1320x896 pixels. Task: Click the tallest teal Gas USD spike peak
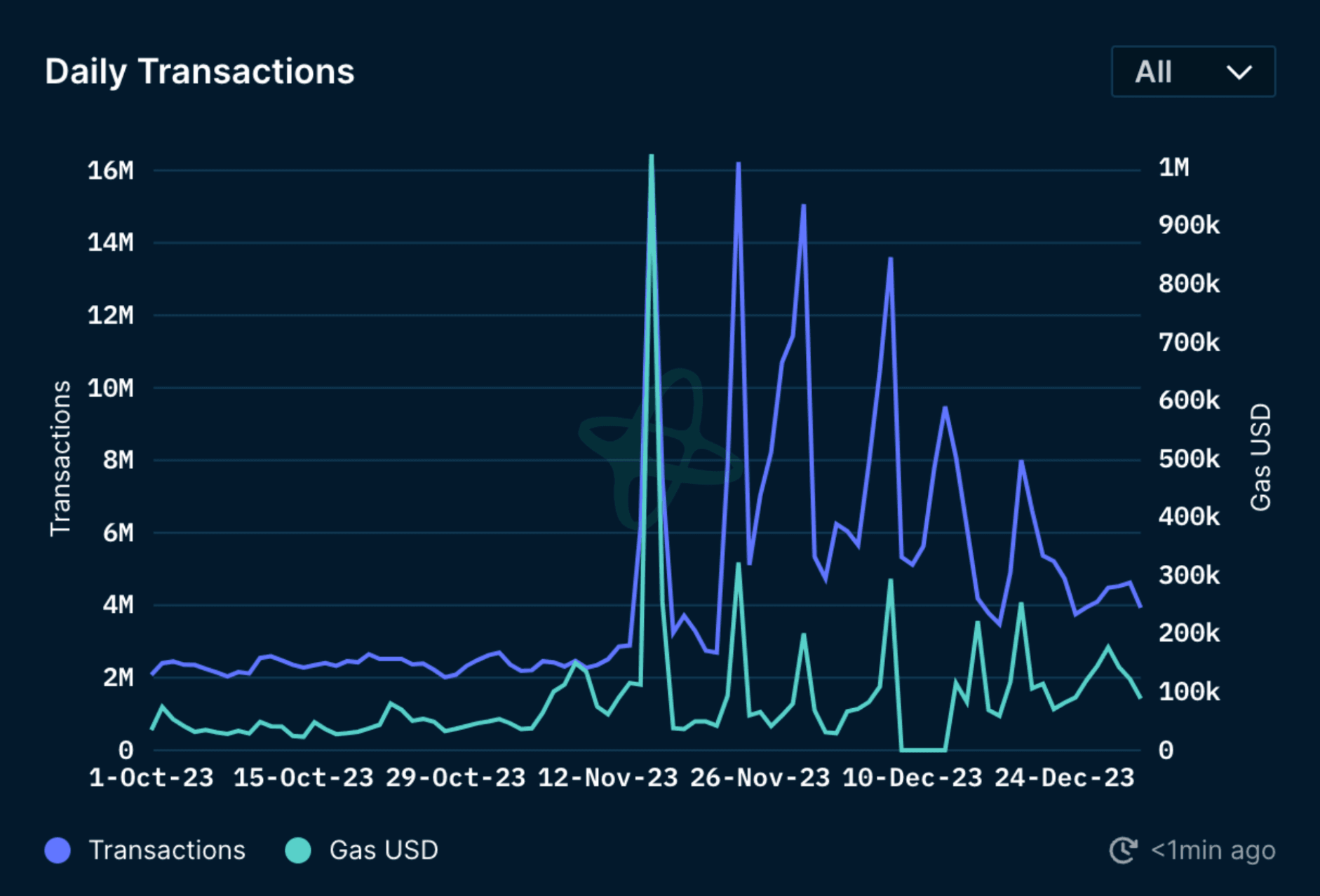(x=652, y=156)
